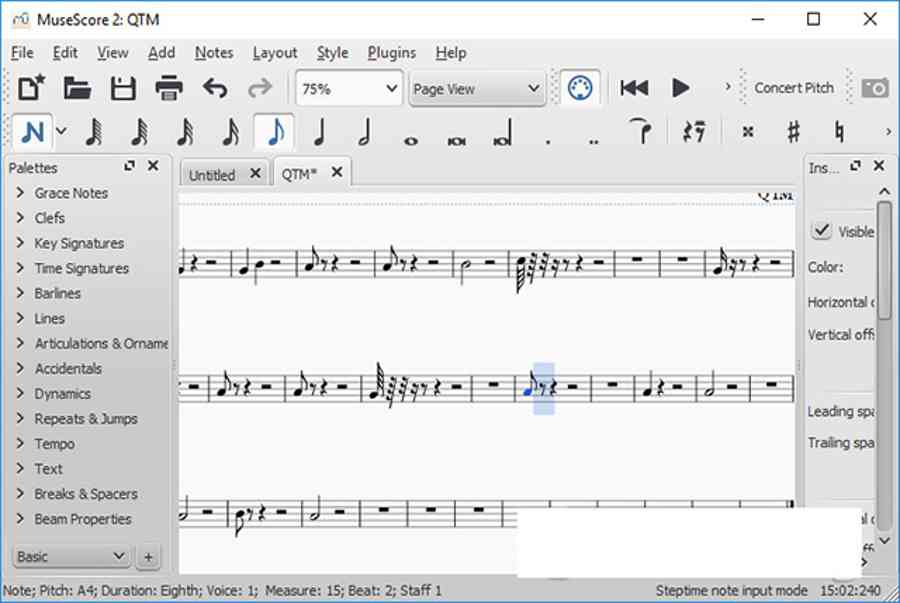Viewport: 900px width, 603px height.
Task: Create a new score
Action: tap(31, 88)
